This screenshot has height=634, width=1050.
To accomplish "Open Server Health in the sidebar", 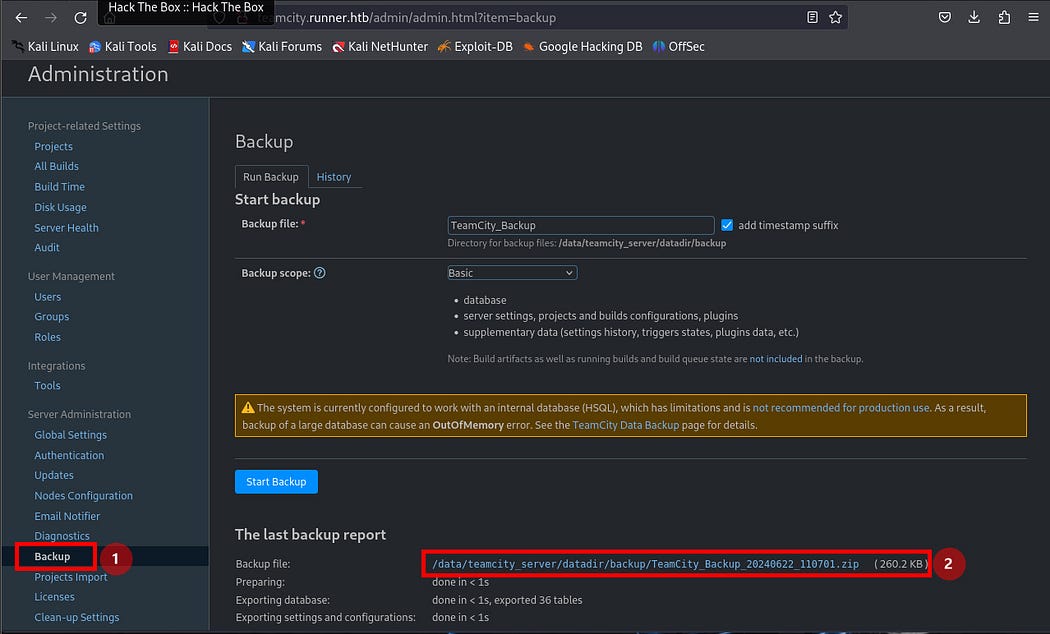I will [x=66, y=228].
